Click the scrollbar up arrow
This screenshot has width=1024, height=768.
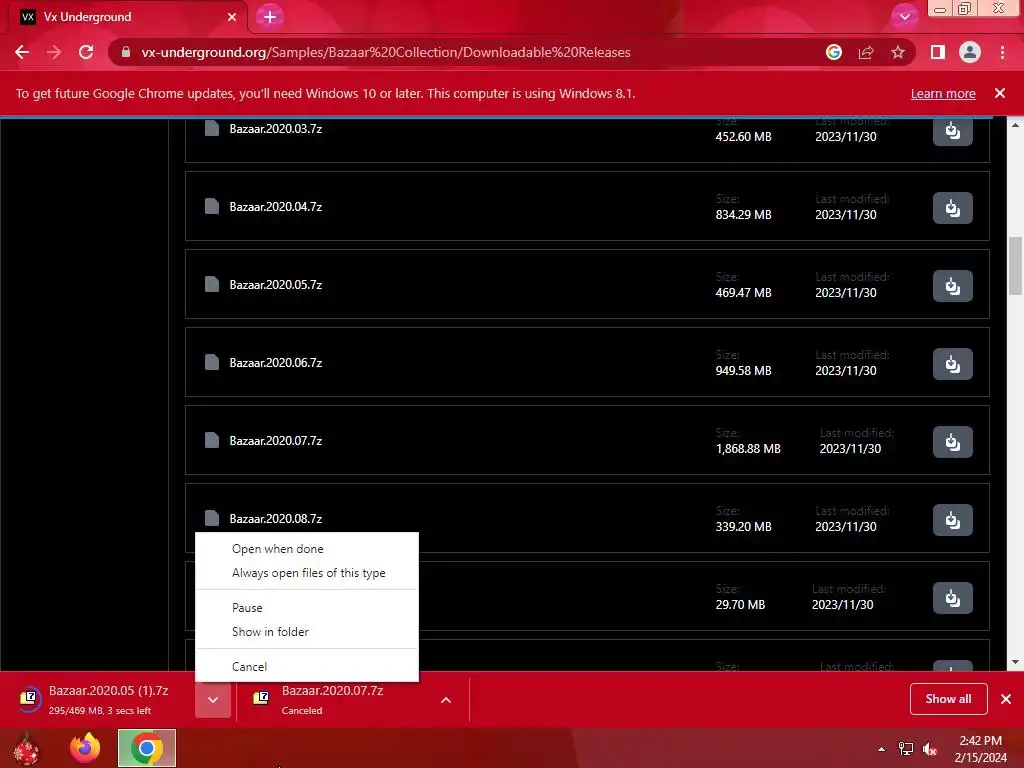pyautogui.click(x=1015, y=125)
